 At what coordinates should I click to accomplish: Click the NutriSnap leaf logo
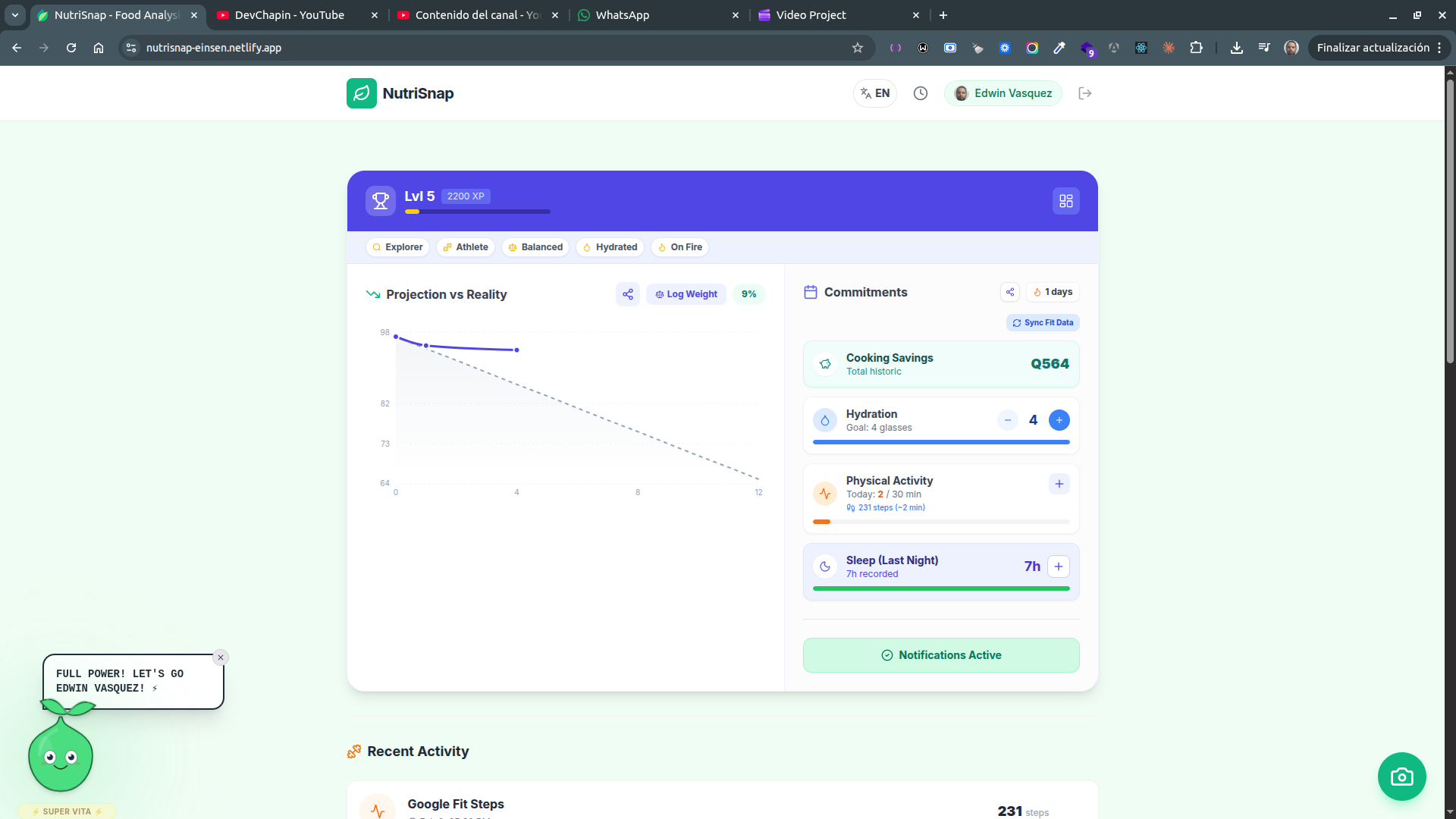click(x=362, y=93)
